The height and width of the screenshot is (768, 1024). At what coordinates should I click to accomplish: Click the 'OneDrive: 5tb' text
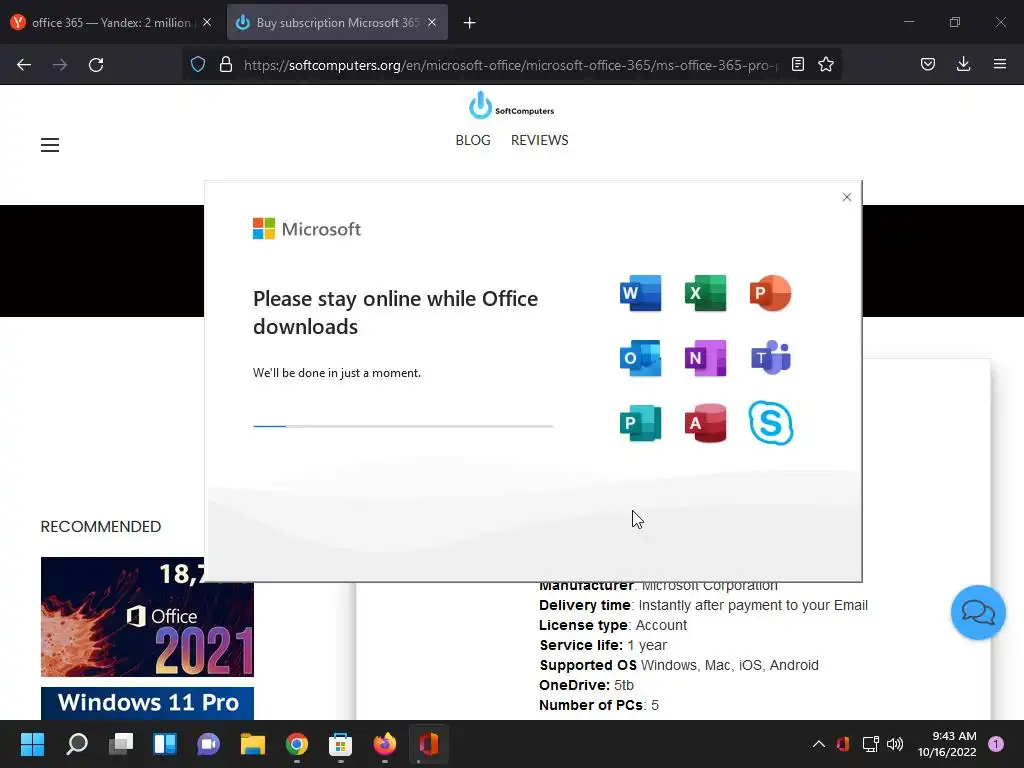click(x=586, y=685)
